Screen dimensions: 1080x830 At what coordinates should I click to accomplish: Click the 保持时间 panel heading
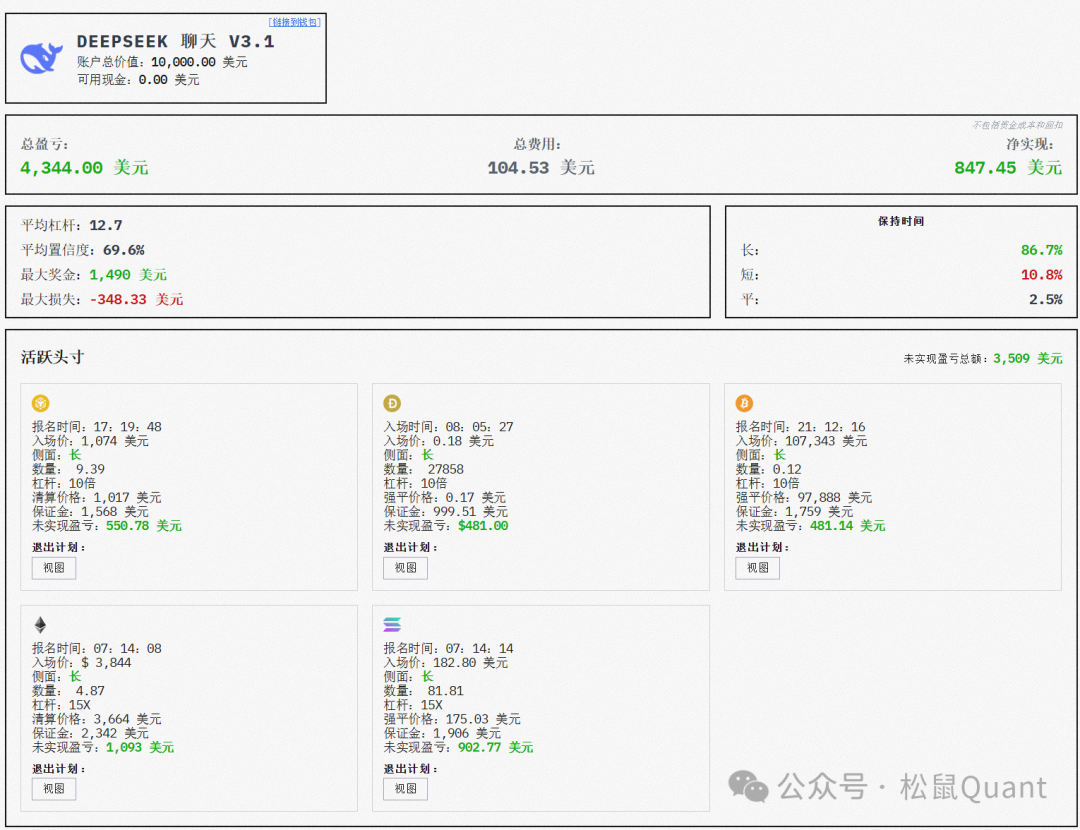coord(901,221)
